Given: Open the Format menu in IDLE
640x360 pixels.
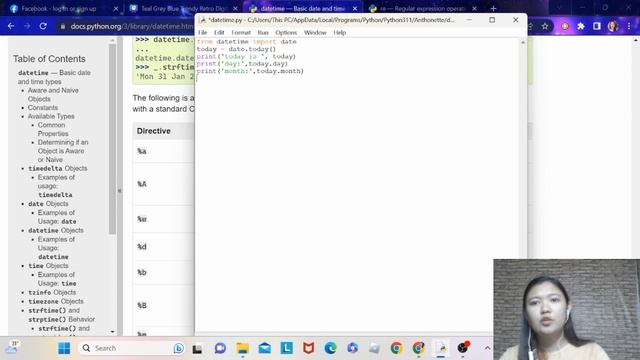Looking at the screenshot, I should click(241, 33).
